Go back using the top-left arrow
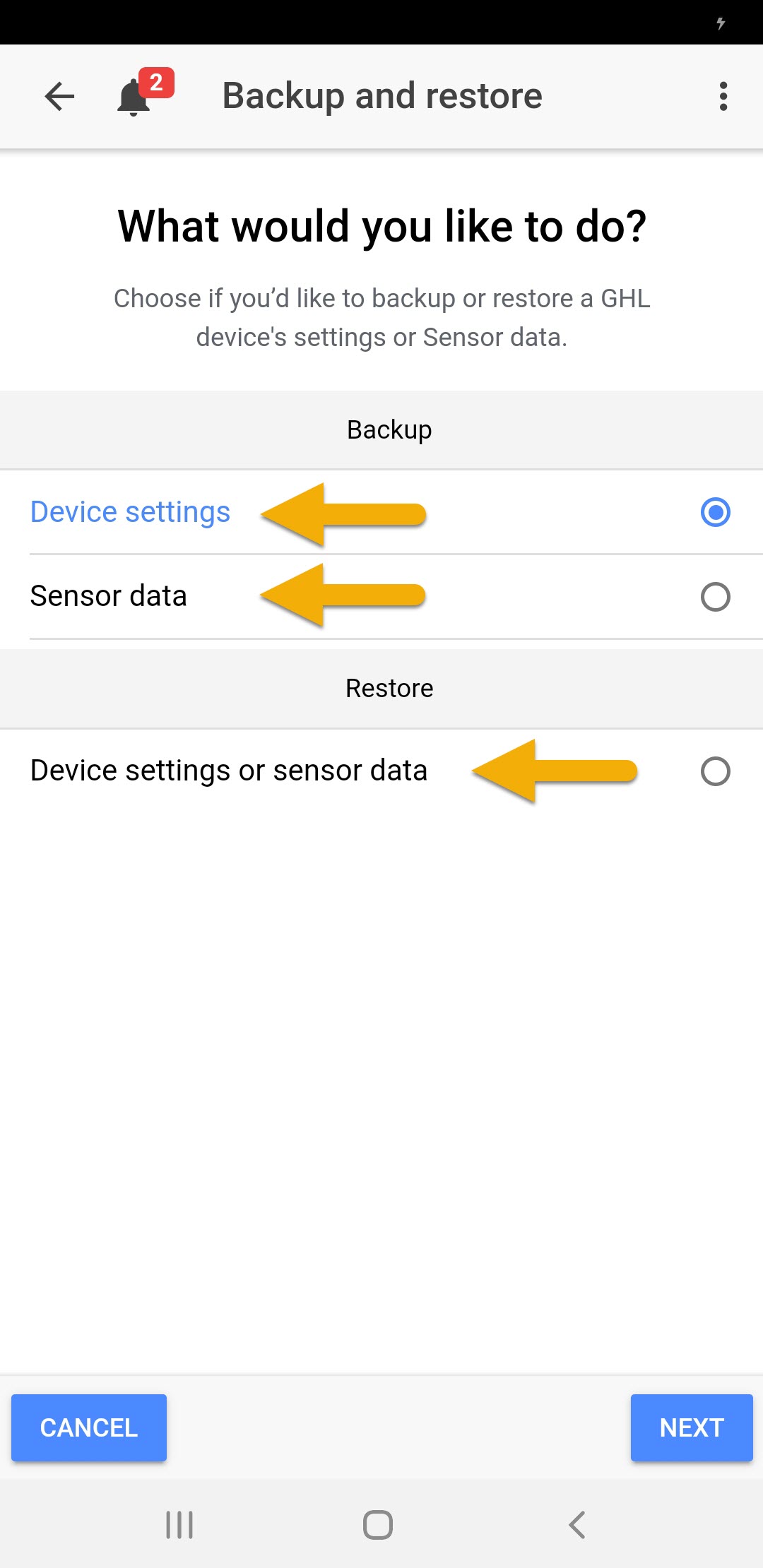 click(59, 97)
